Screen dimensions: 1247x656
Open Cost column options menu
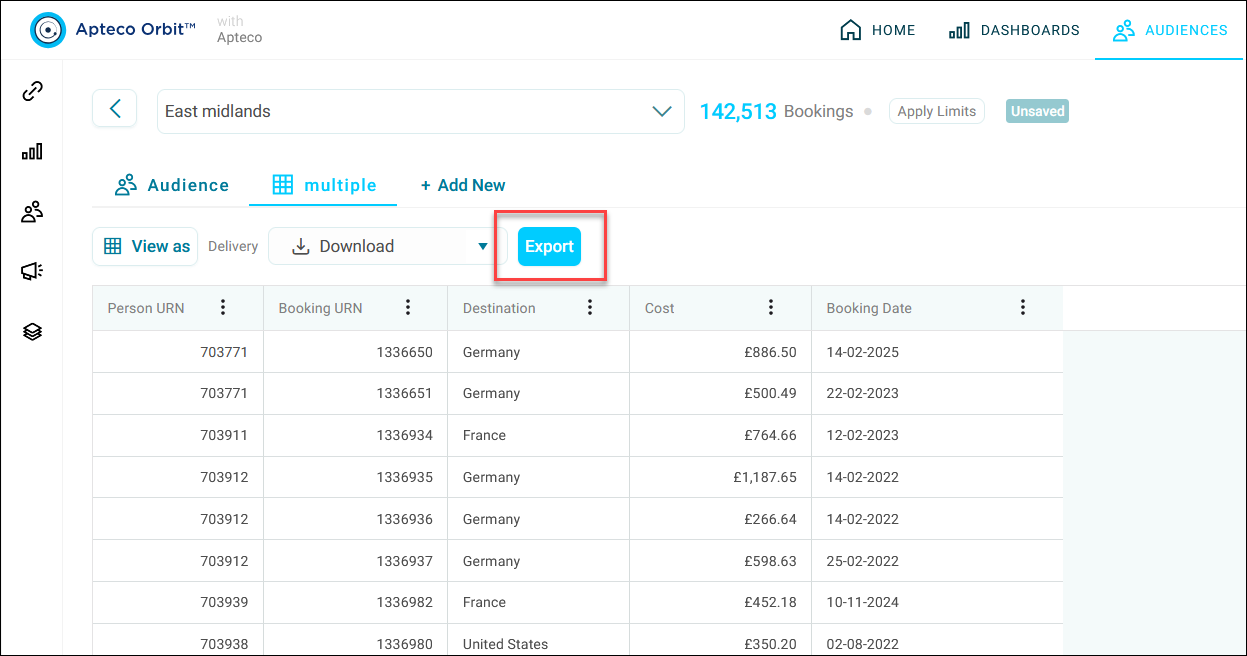click(771, 308)
